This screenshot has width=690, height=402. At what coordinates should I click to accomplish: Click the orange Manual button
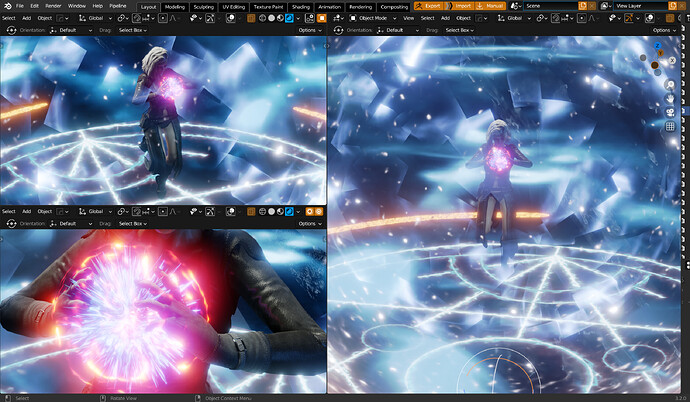tap(490, 6)
